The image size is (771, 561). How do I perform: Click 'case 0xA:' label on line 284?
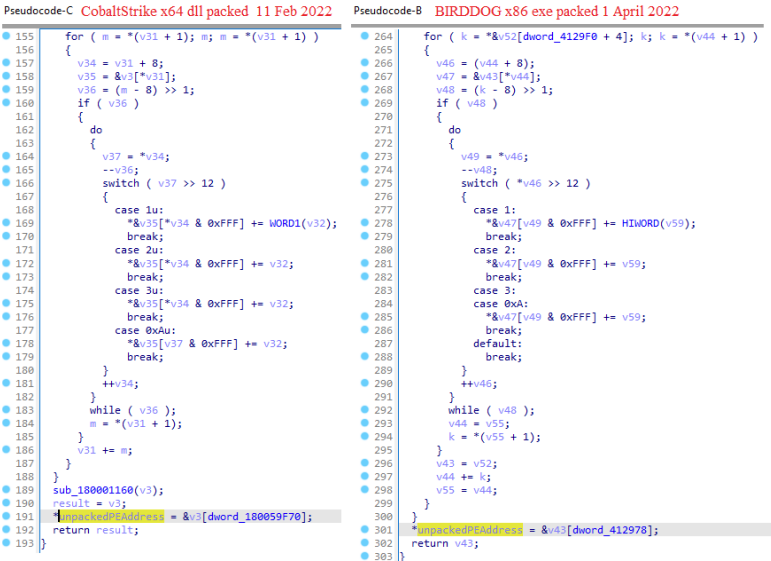point(501,304)
